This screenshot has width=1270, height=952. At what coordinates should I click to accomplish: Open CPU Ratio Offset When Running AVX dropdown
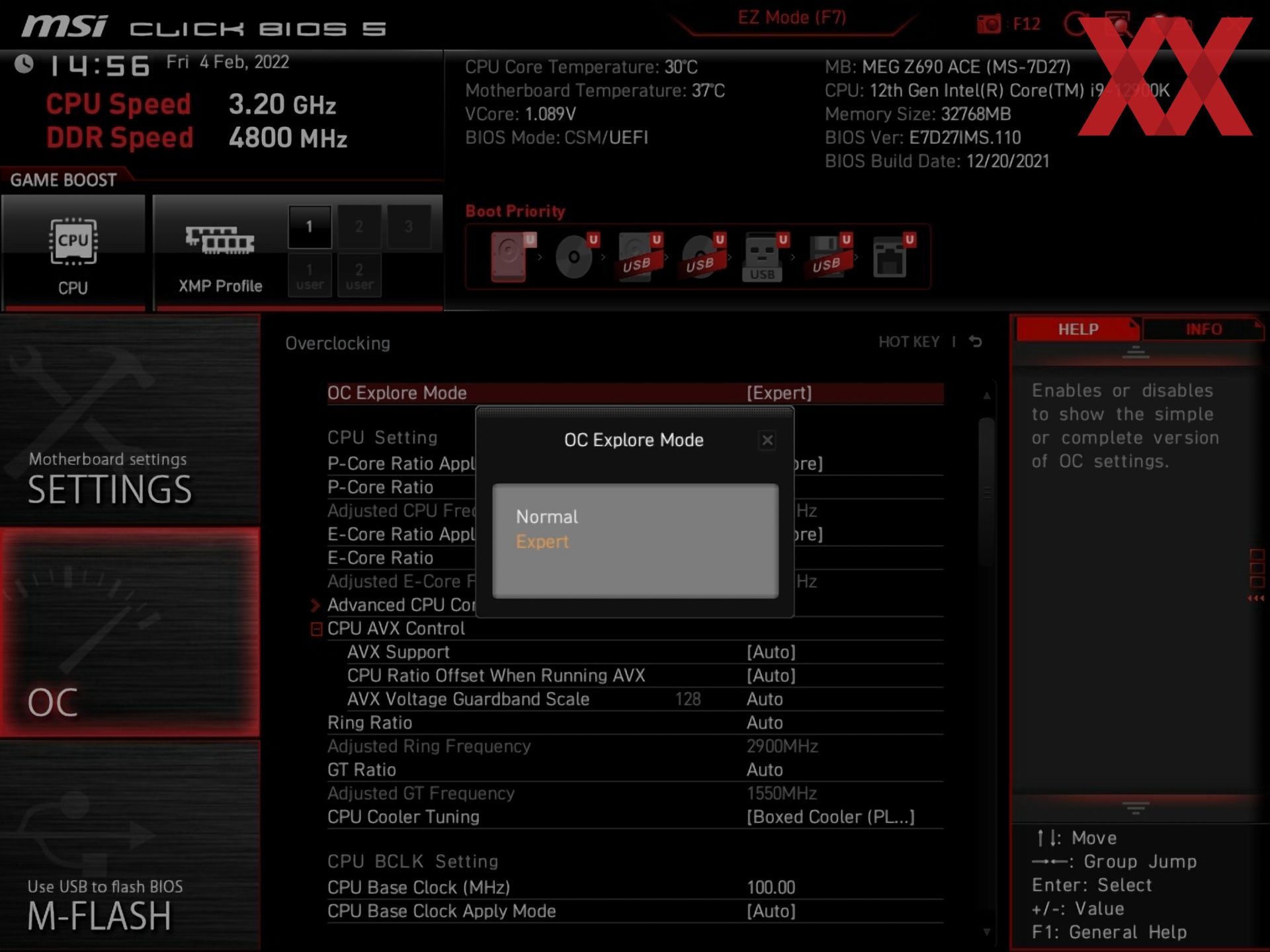click(x=771, y=676)
